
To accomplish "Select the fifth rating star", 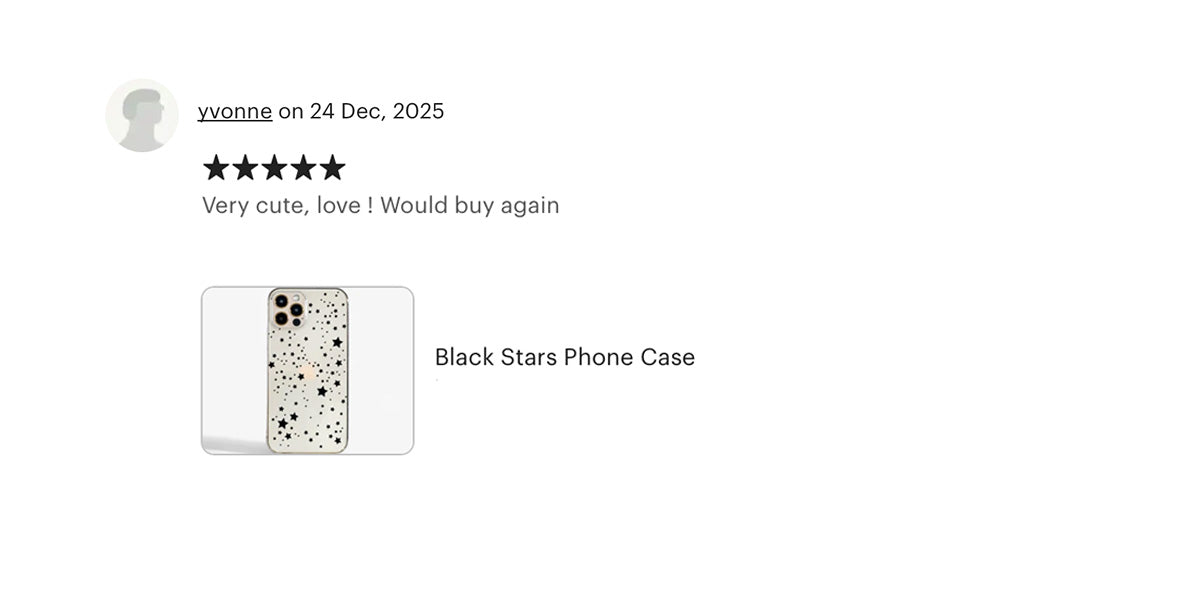I will [x=332, y=168].
